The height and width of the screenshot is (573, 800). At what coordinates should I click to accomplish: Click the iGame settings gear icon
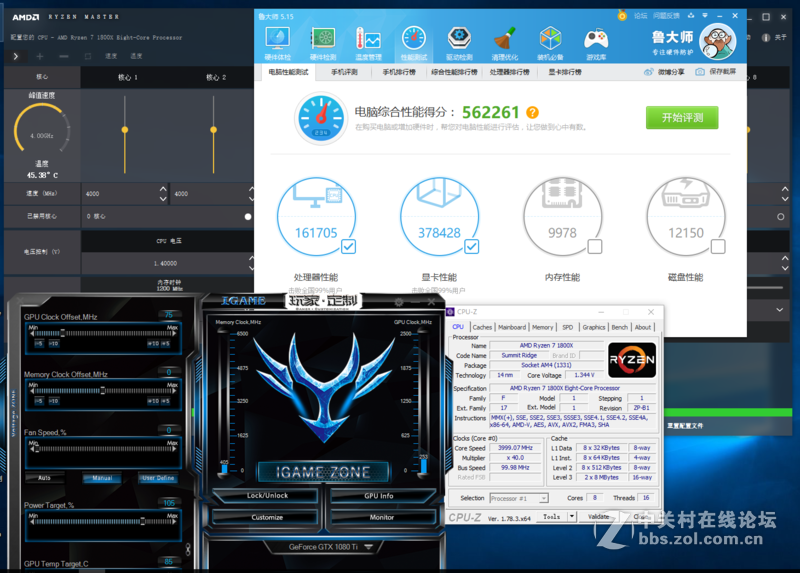pos(399,302)
